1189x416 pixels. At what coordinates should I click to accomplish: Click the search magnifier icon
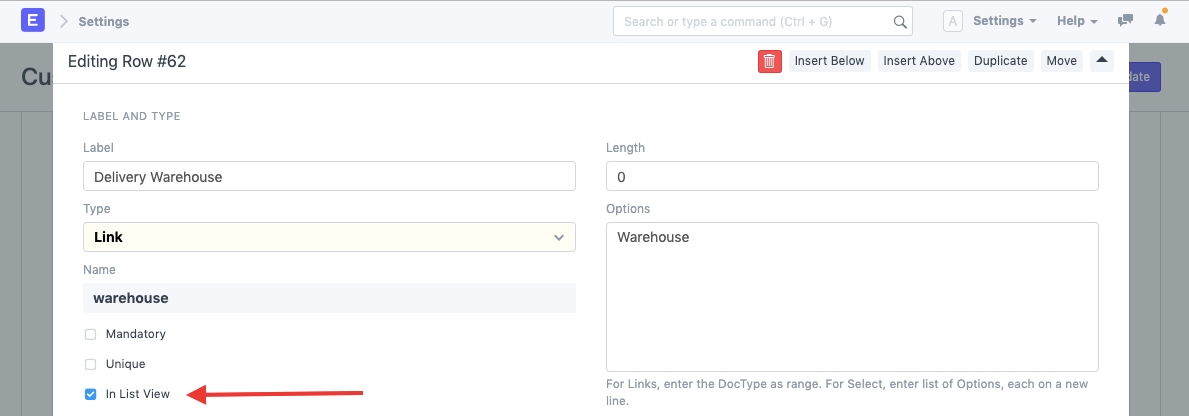click(899, 21)
